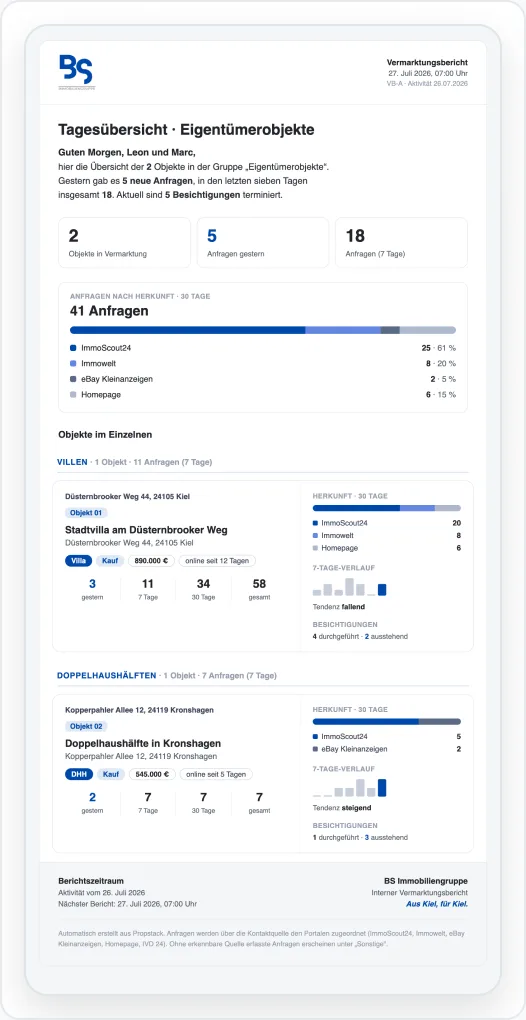Click the Tagesübersicht · Eigentümerobjekte heading
This screenshot has width=526, height=1020.
[x=186, y=130]
